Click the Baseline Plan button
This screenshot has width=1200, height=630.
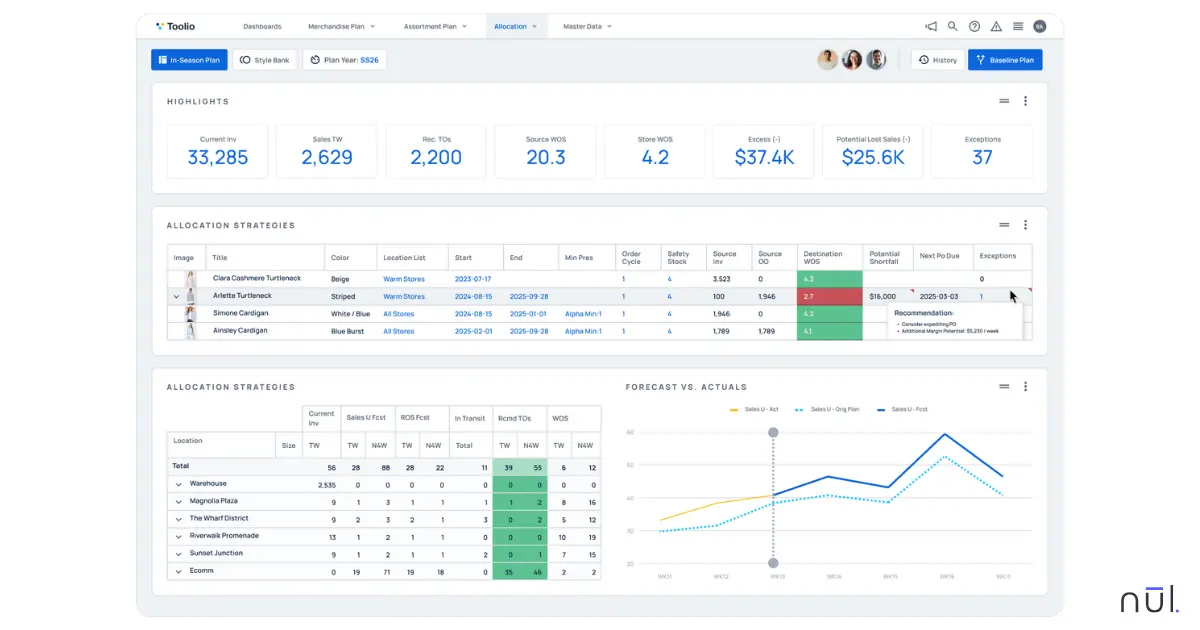pyautogui.click(x=1005, y=60)
